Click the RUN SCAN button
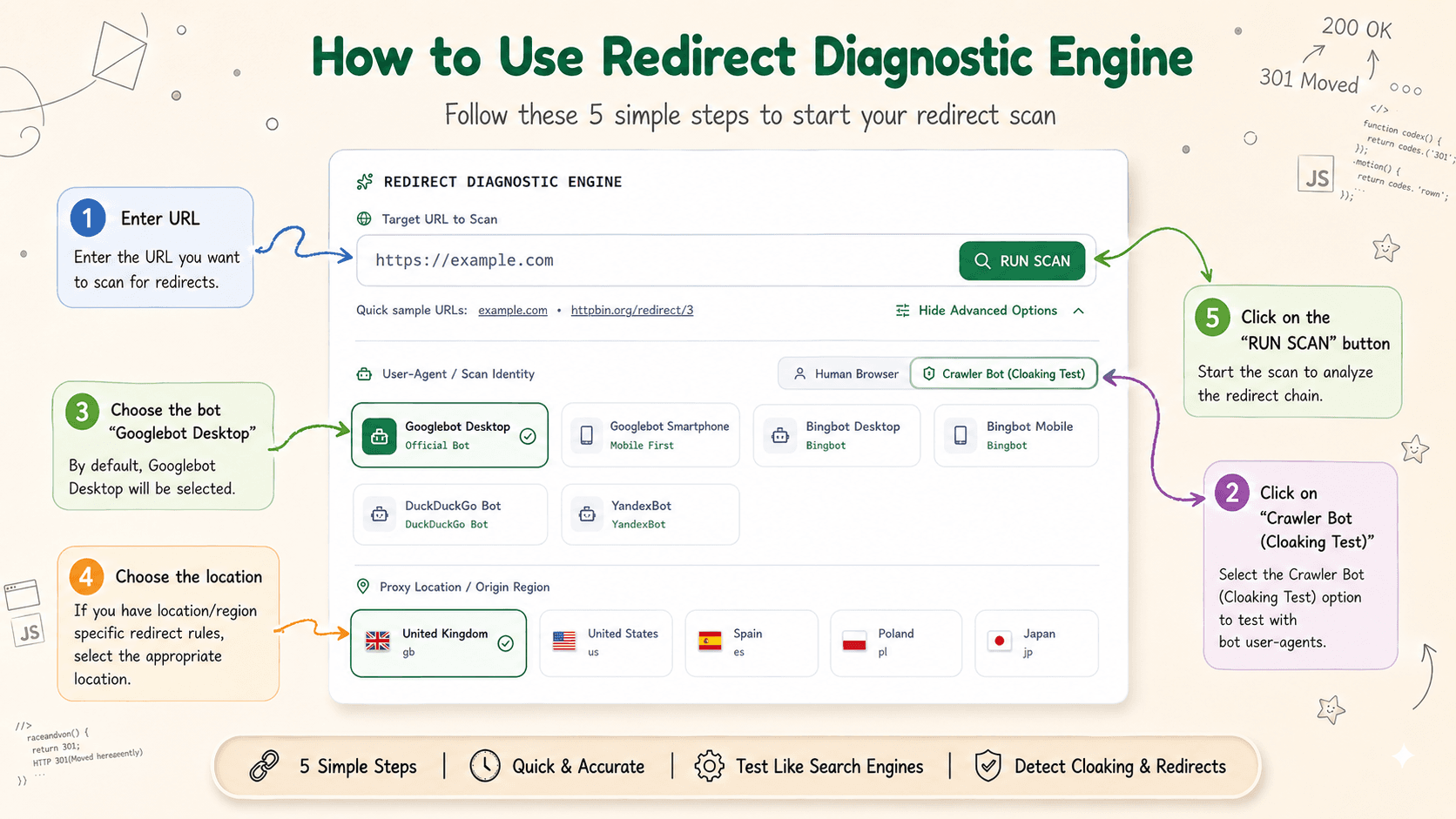The image size is (1456, 819). pyautogui.click(x=1022, y=261)
